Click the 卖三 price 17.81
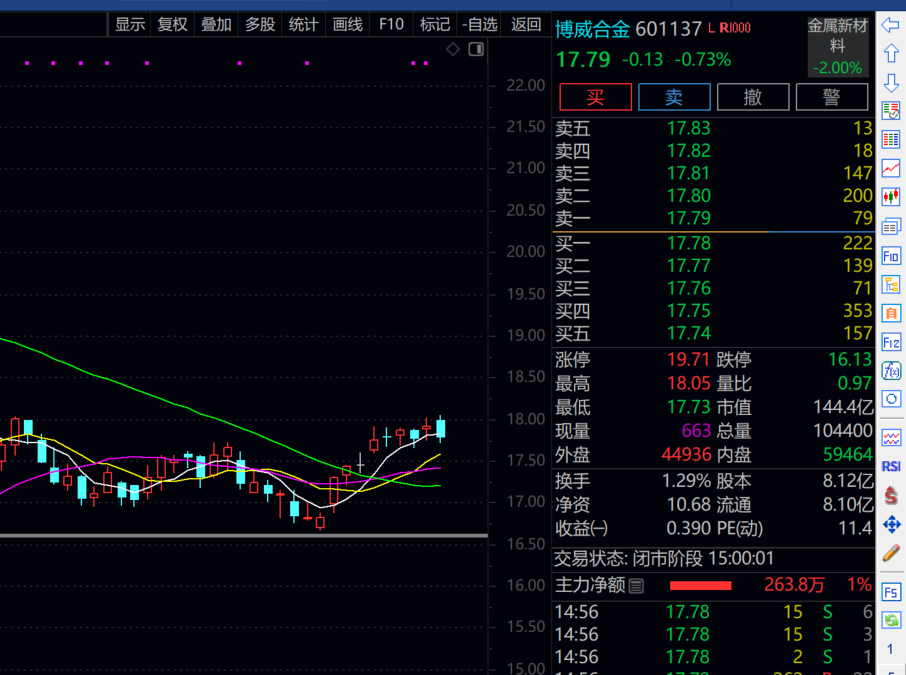The height and width of the screenshot is (675, 906). [x=689, y=173]
